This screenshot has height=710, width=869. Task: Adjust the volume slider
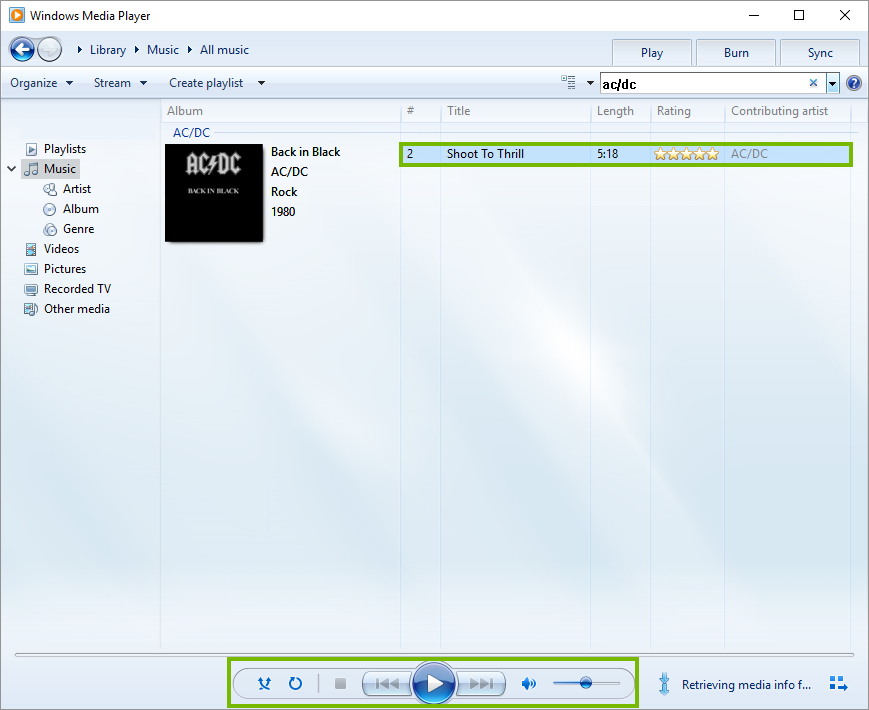(585, 683)
